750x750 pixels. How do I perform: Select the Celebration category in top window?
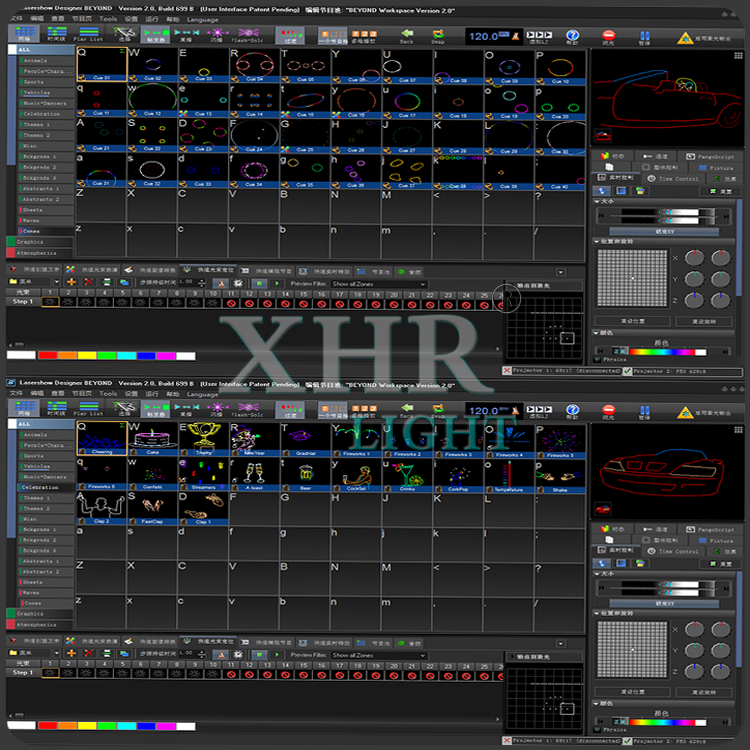46,114
